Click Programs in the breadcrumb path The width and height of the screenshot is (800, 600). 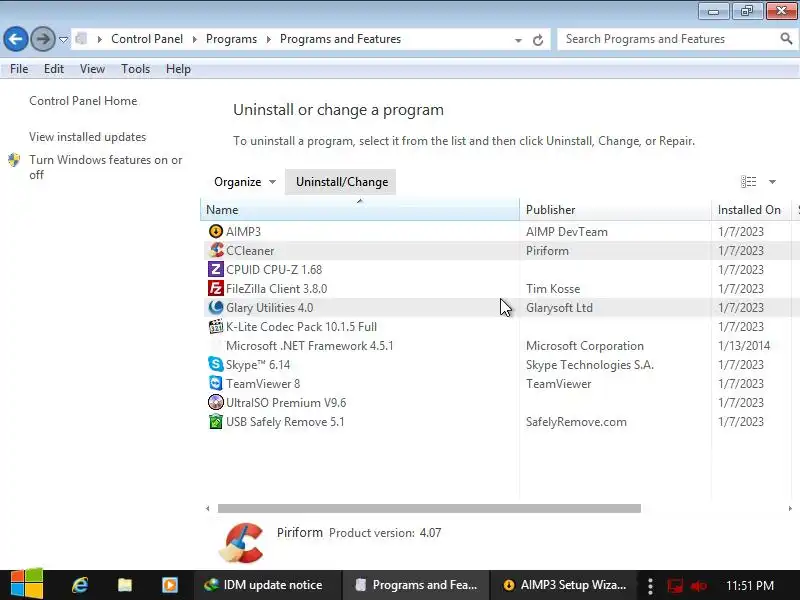(231, 39)
